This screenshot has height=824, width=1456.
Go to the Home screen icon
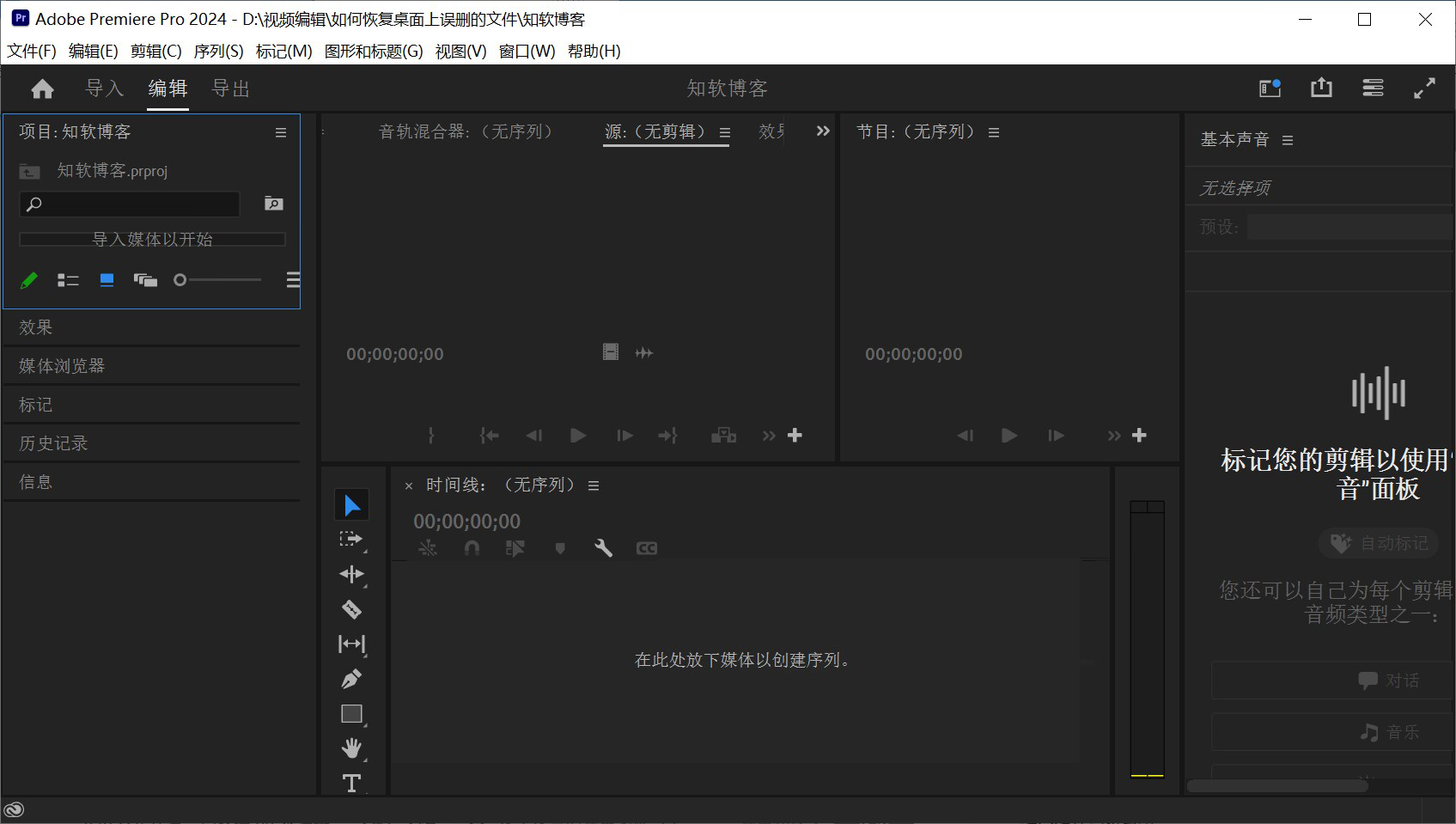pos(42,89)
